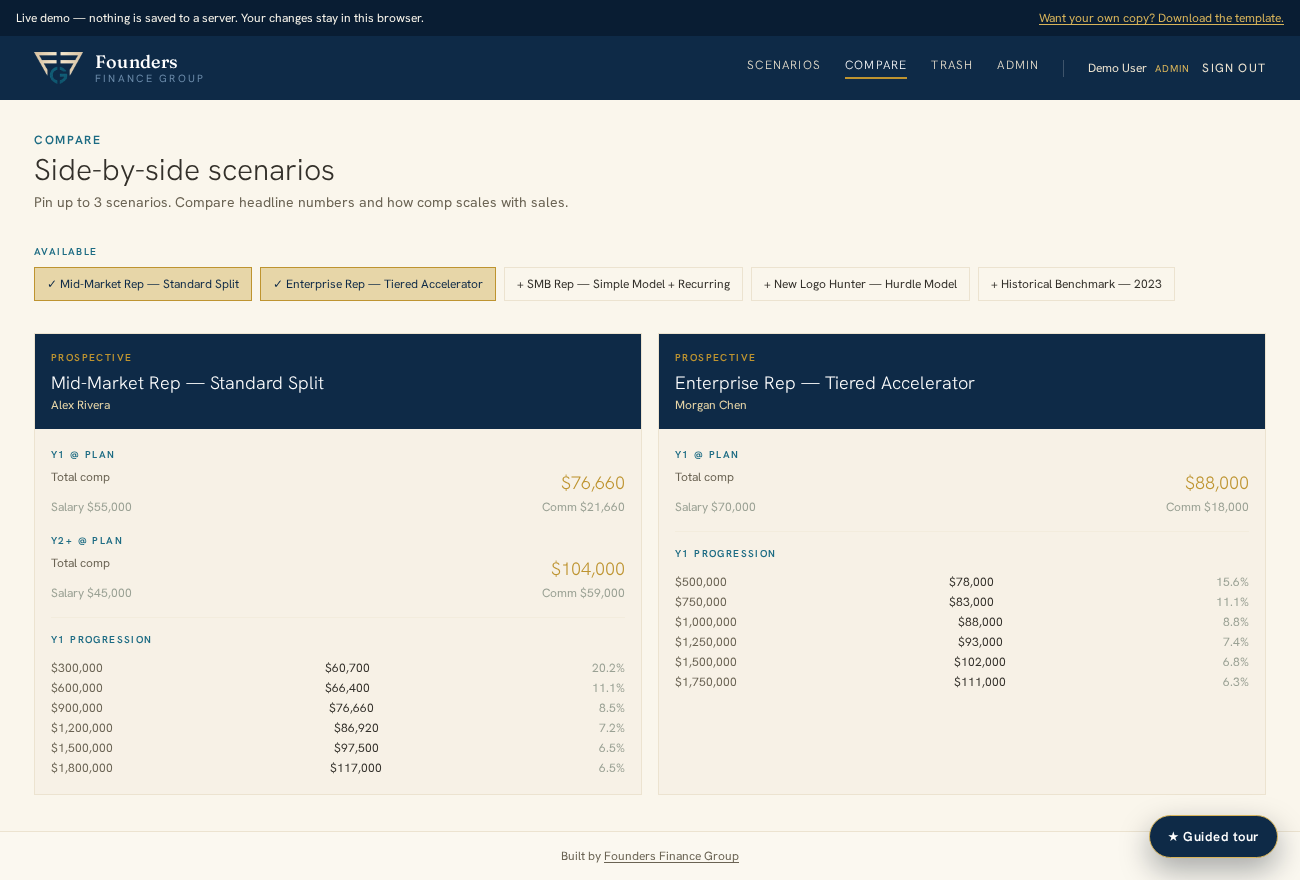
Task: Click Comm $59,000 text
Action: pyautogui.click(x=583, y=593)
